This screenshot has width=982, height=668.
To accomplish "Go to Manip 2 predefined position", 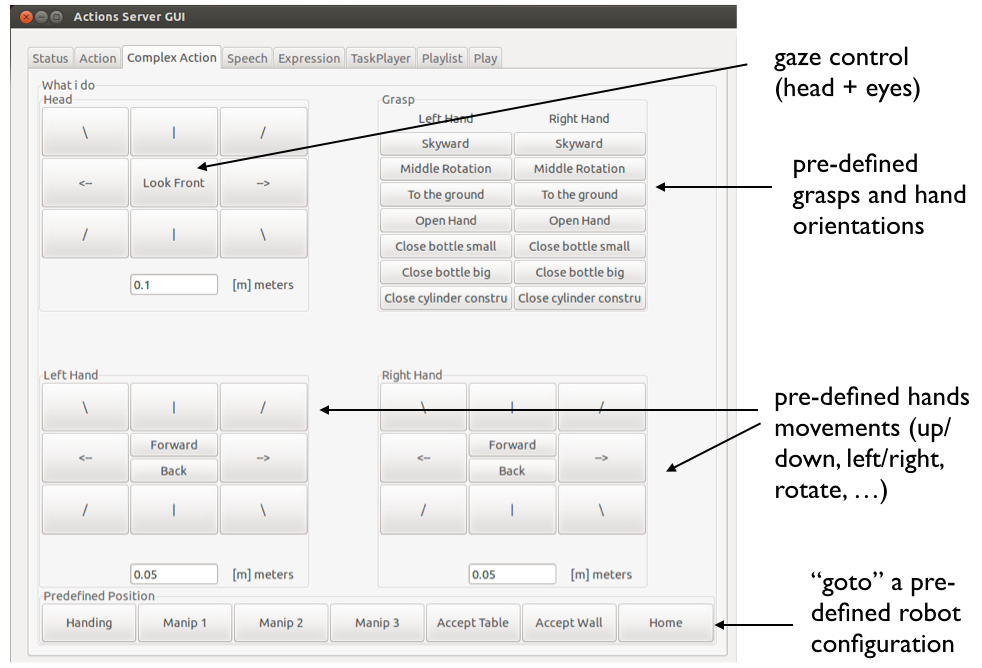I will click(281, 623).
